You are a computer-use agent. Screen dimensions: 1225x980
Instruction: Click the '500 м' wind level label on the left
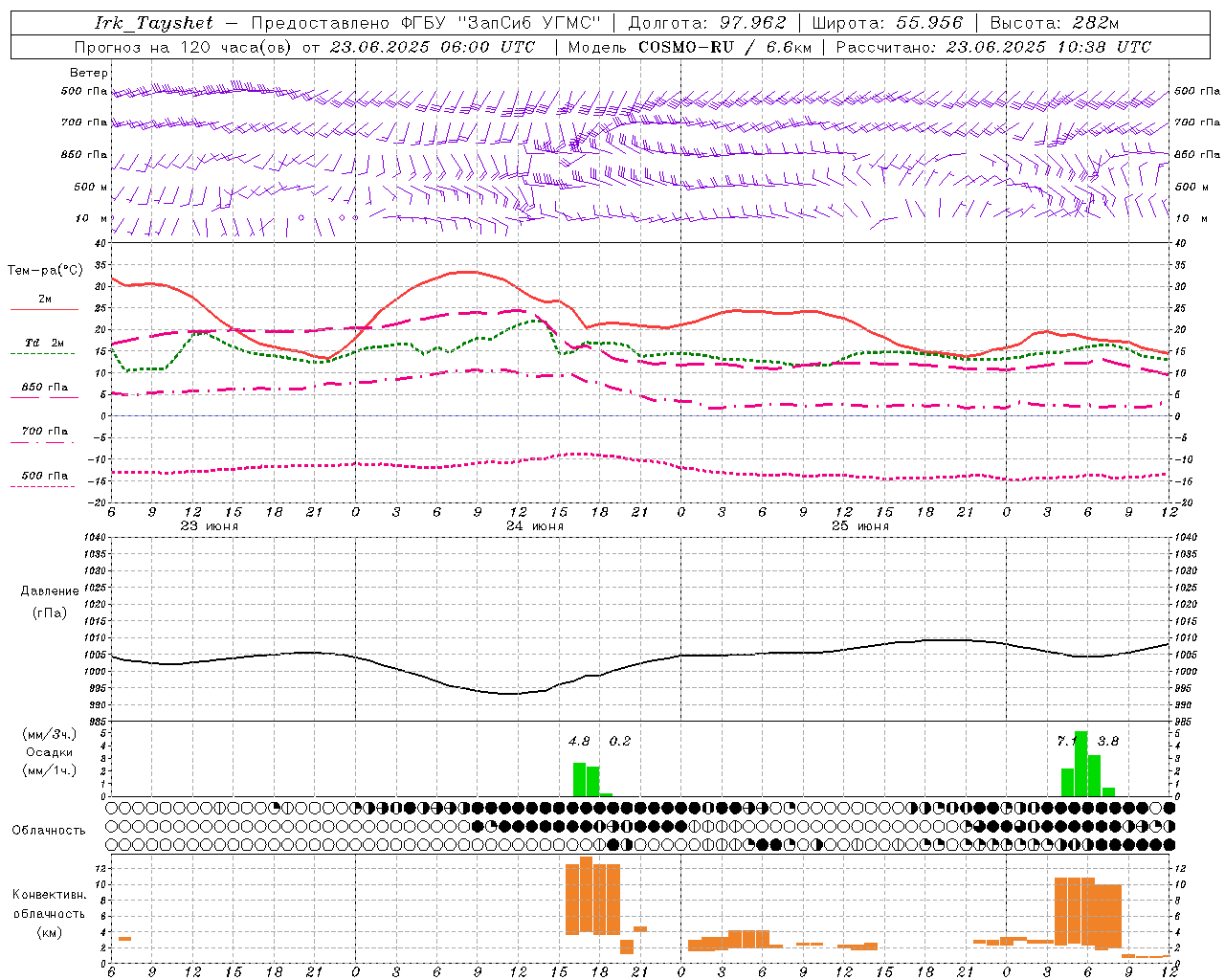[x=91, y=187]
